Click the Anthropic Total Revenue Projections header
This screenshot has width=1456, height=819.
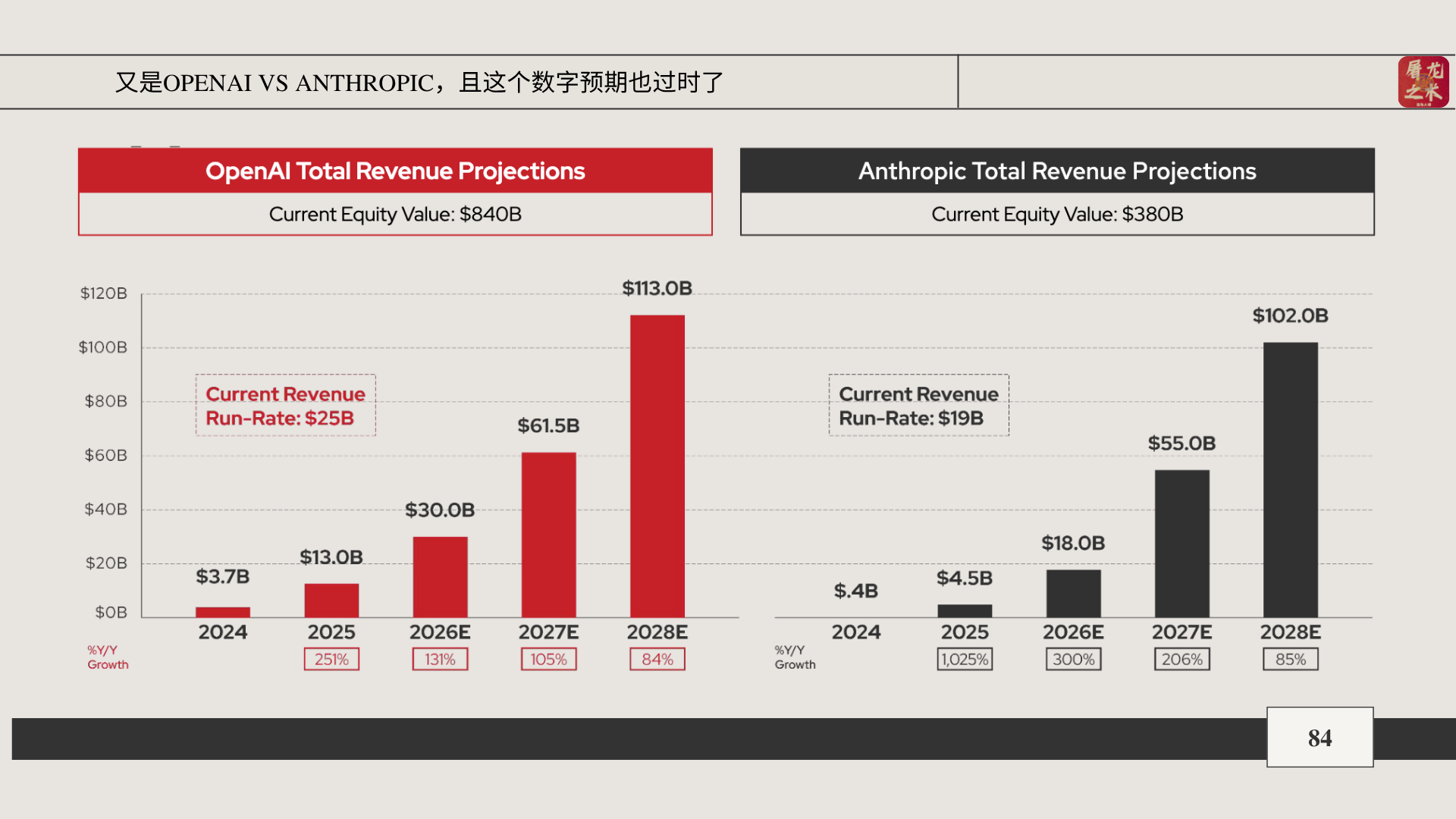1057,171
